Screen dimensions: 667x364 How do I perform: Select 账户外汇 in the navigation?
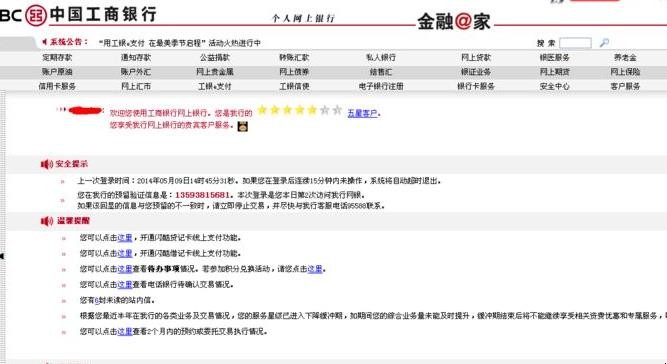click(136, 72)
